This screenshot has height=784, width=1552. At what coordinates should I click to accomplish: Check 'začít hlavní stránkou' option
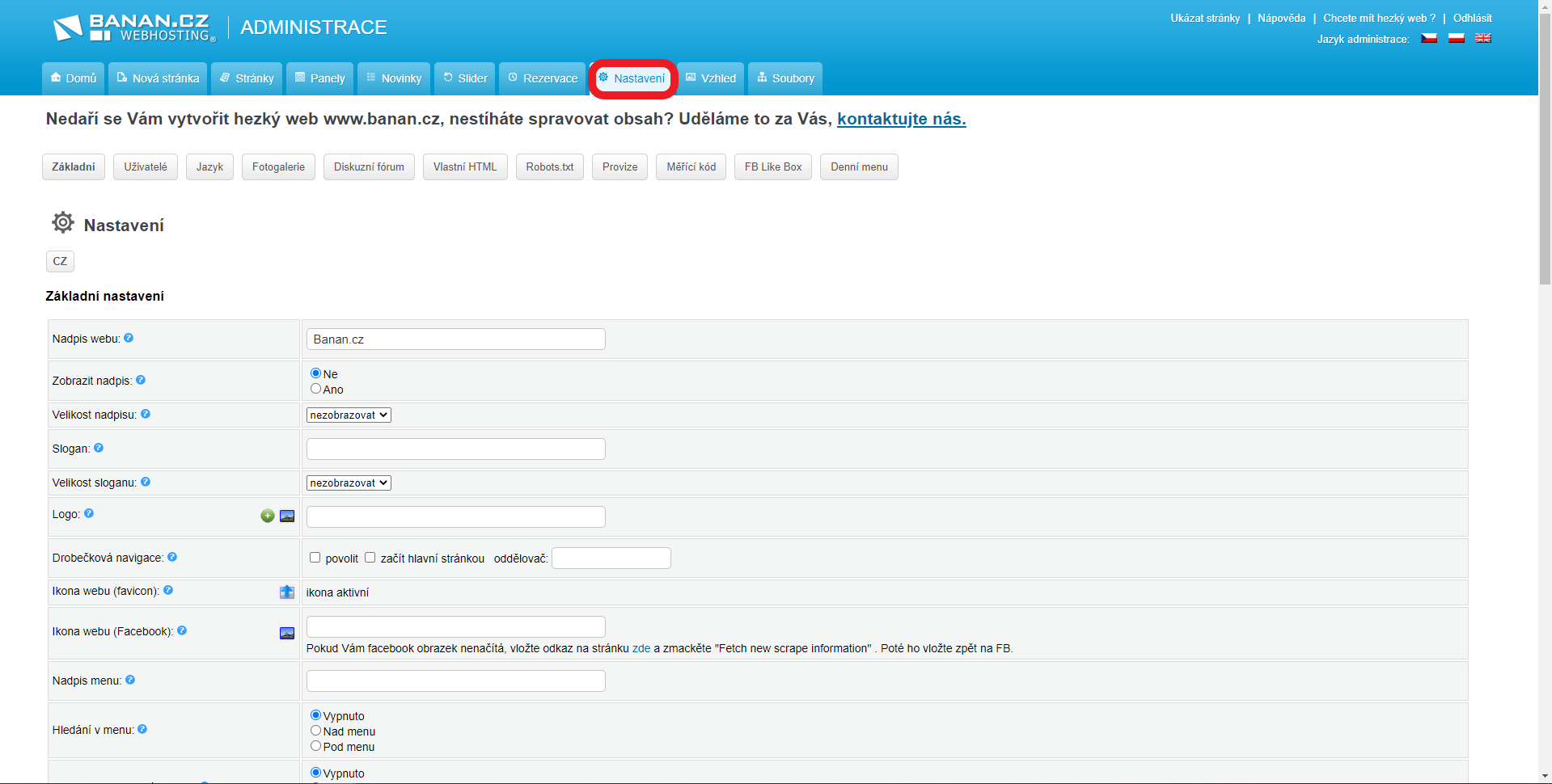click(x=370, y=558)
